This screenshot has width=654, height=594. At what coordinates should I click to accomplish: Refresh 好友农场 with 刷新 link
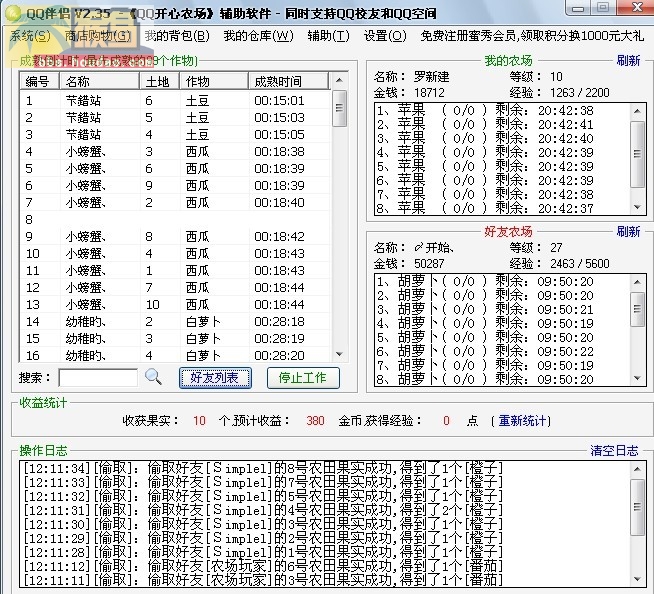point(628,232)
